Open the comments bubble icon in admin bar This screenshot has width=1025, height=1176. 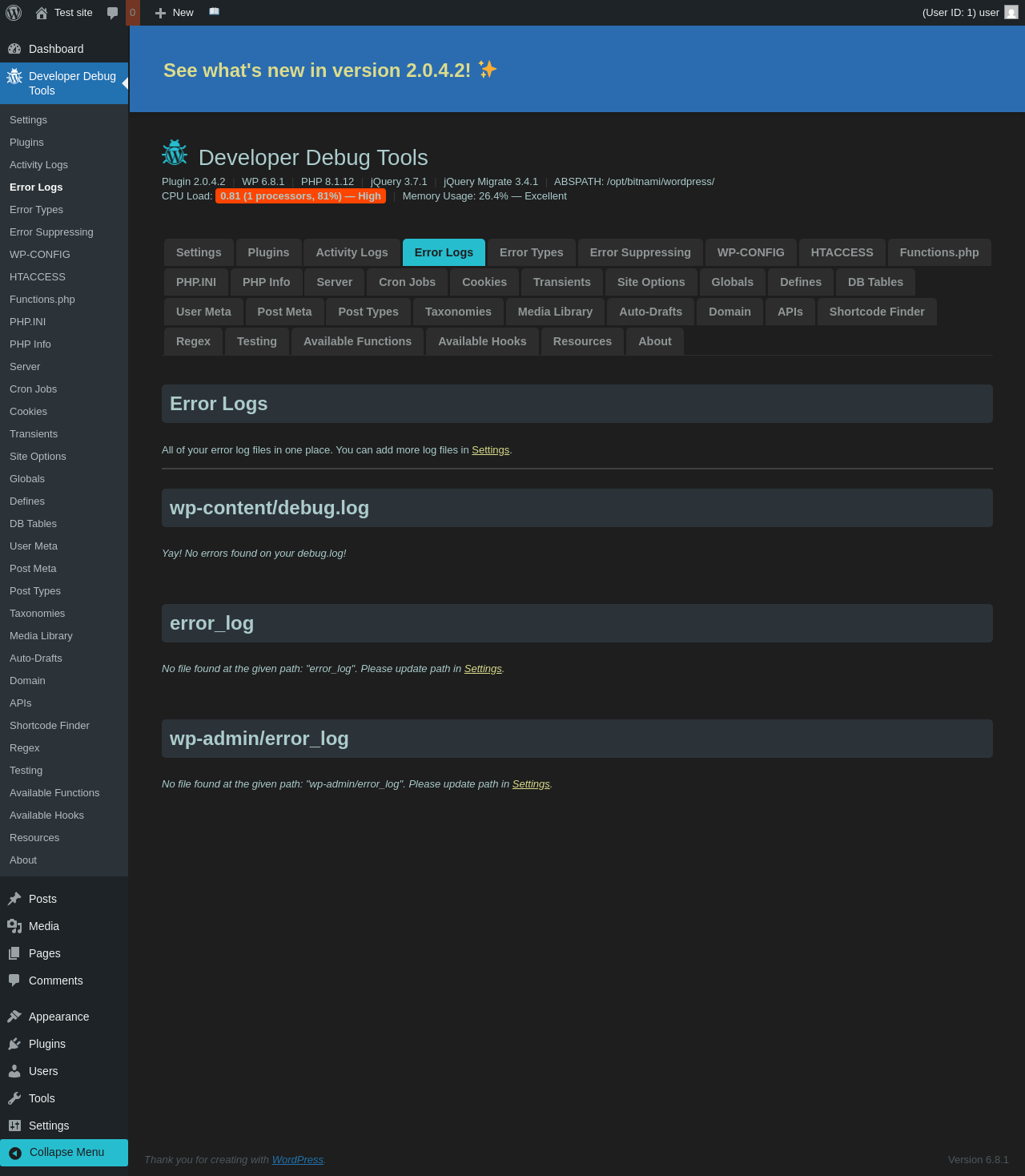click(x=113, y=13)
